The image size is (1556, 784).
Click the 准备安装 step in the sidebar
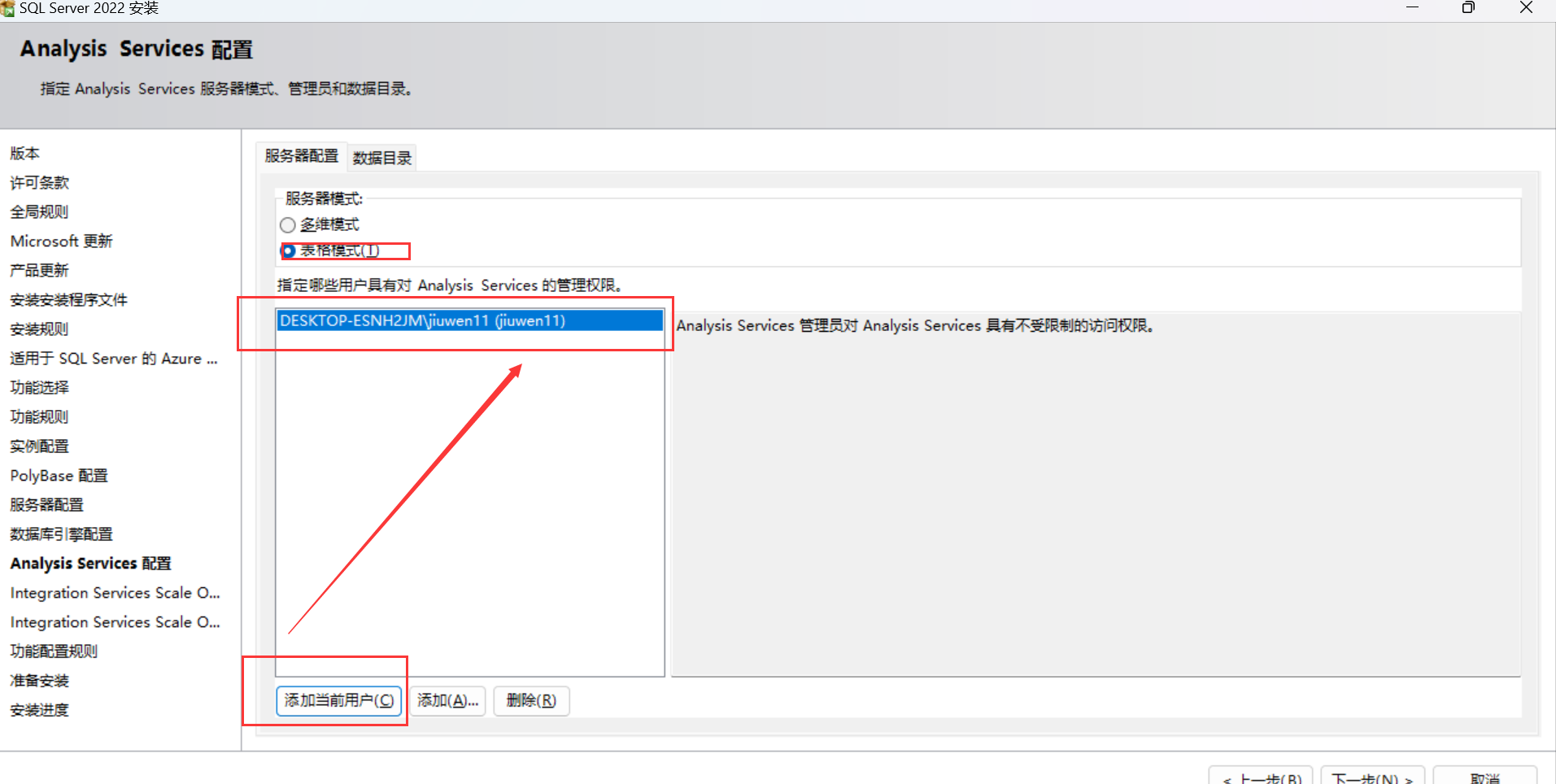pyautogui.click(x=39, y=680)
